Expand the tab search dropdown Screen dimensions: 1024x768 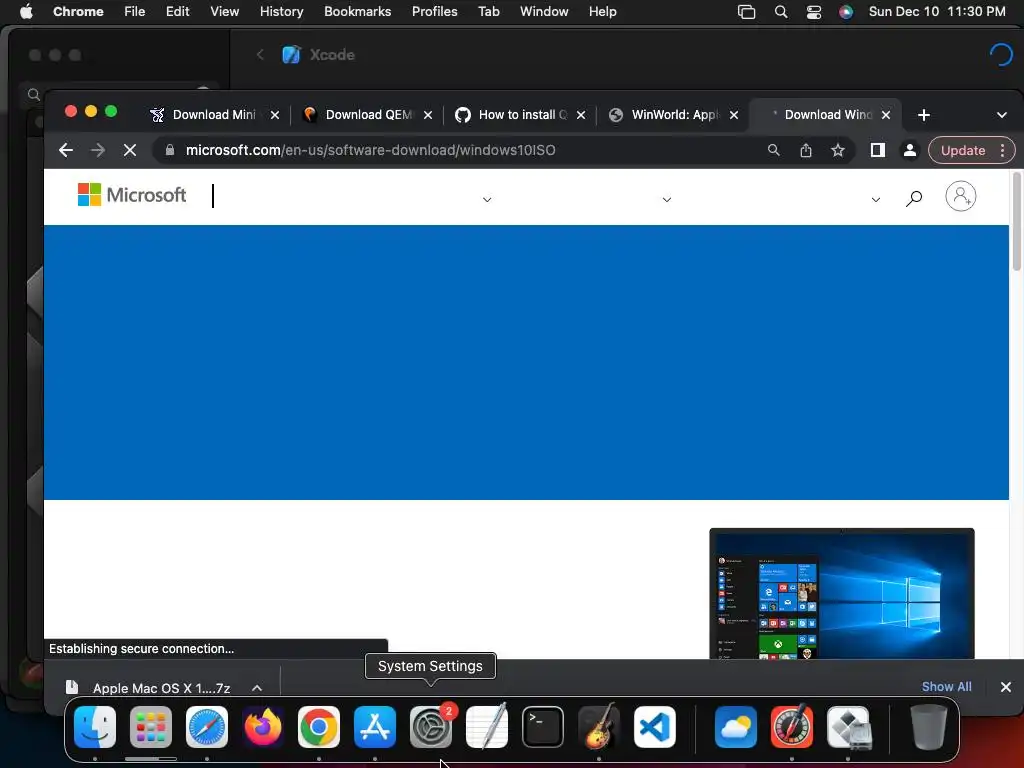[1002, 116]
